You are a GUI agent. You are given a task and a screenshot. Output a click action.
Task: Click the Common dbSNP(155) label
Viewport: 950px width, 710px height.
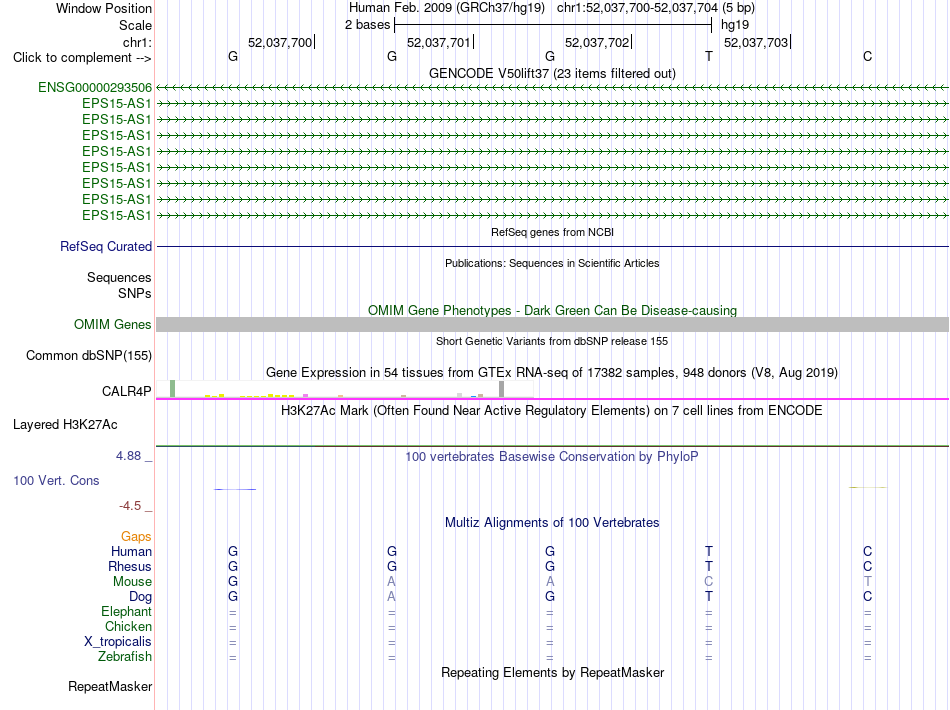coord(88,356)
